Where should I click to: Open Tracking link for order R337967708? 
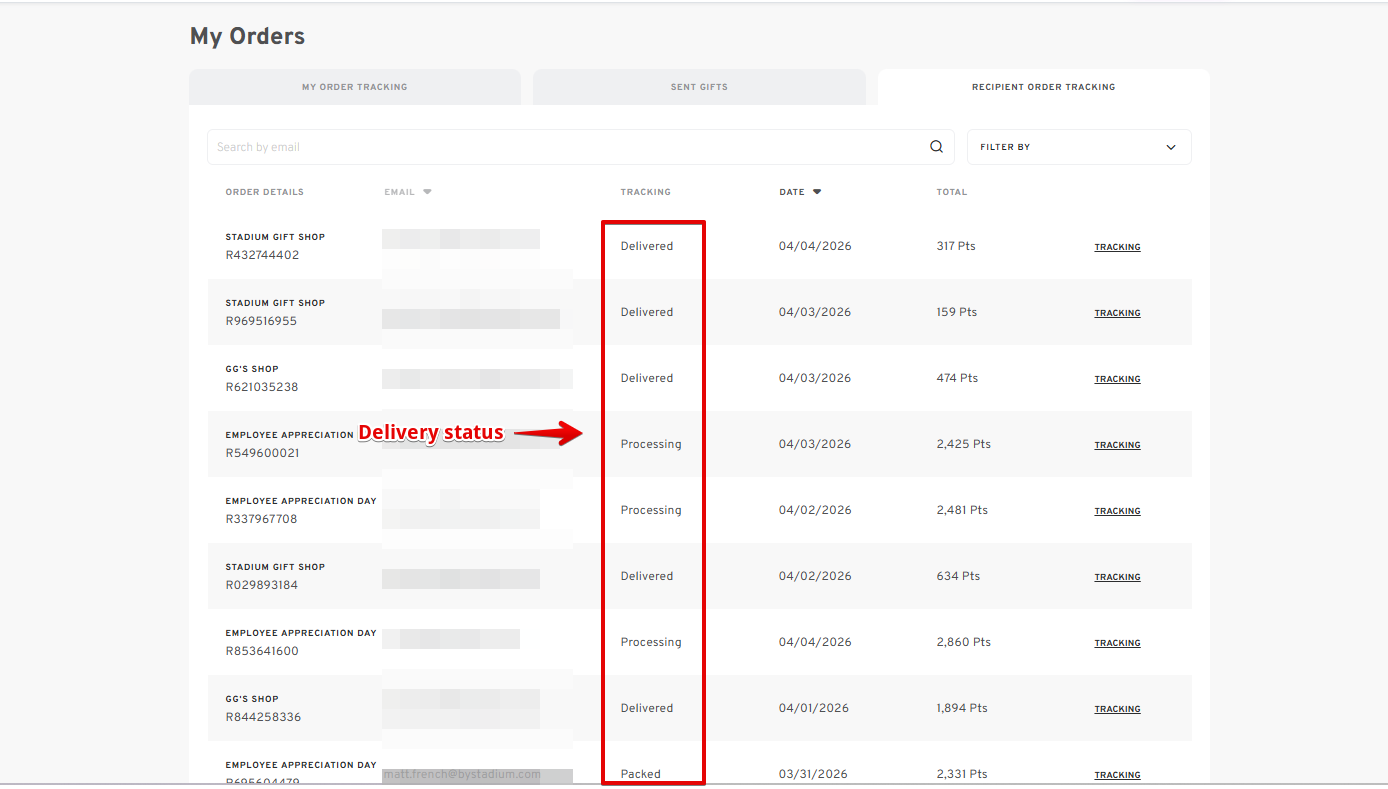point(1117,511)
